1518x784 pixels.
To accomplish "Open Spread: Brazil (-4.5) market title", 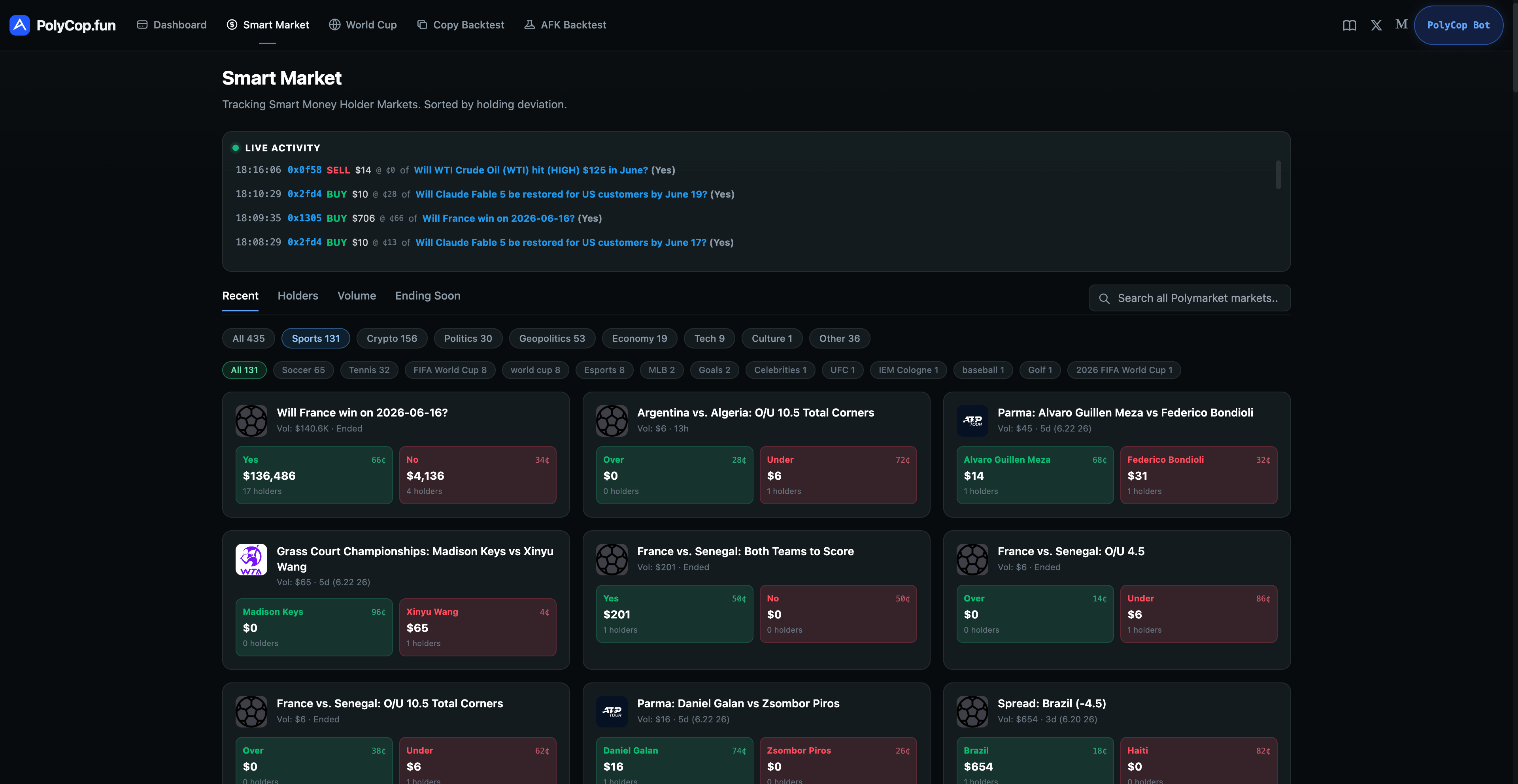I will point(1051,703).
